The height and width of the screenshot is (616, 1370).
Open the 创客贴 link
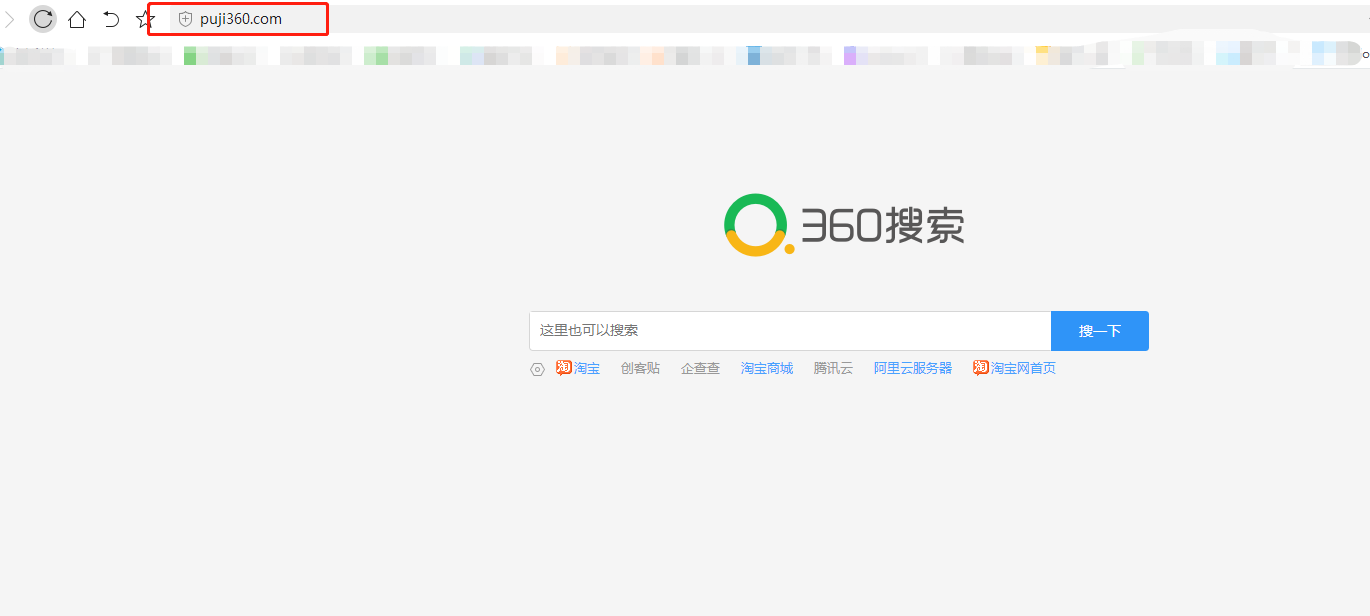point(640,368)
